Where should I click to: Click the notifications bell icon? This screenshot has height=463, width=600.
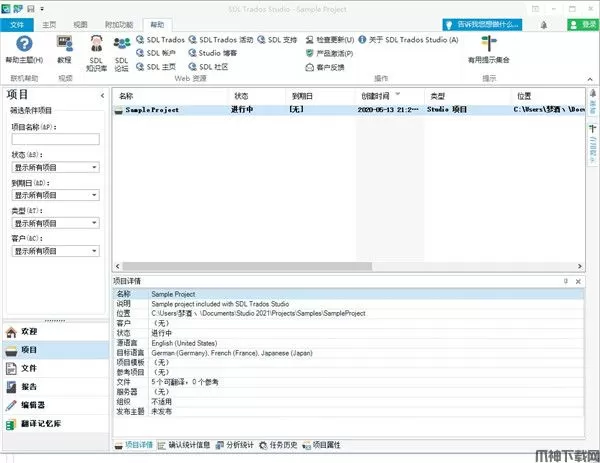click(x=544, y=25)
